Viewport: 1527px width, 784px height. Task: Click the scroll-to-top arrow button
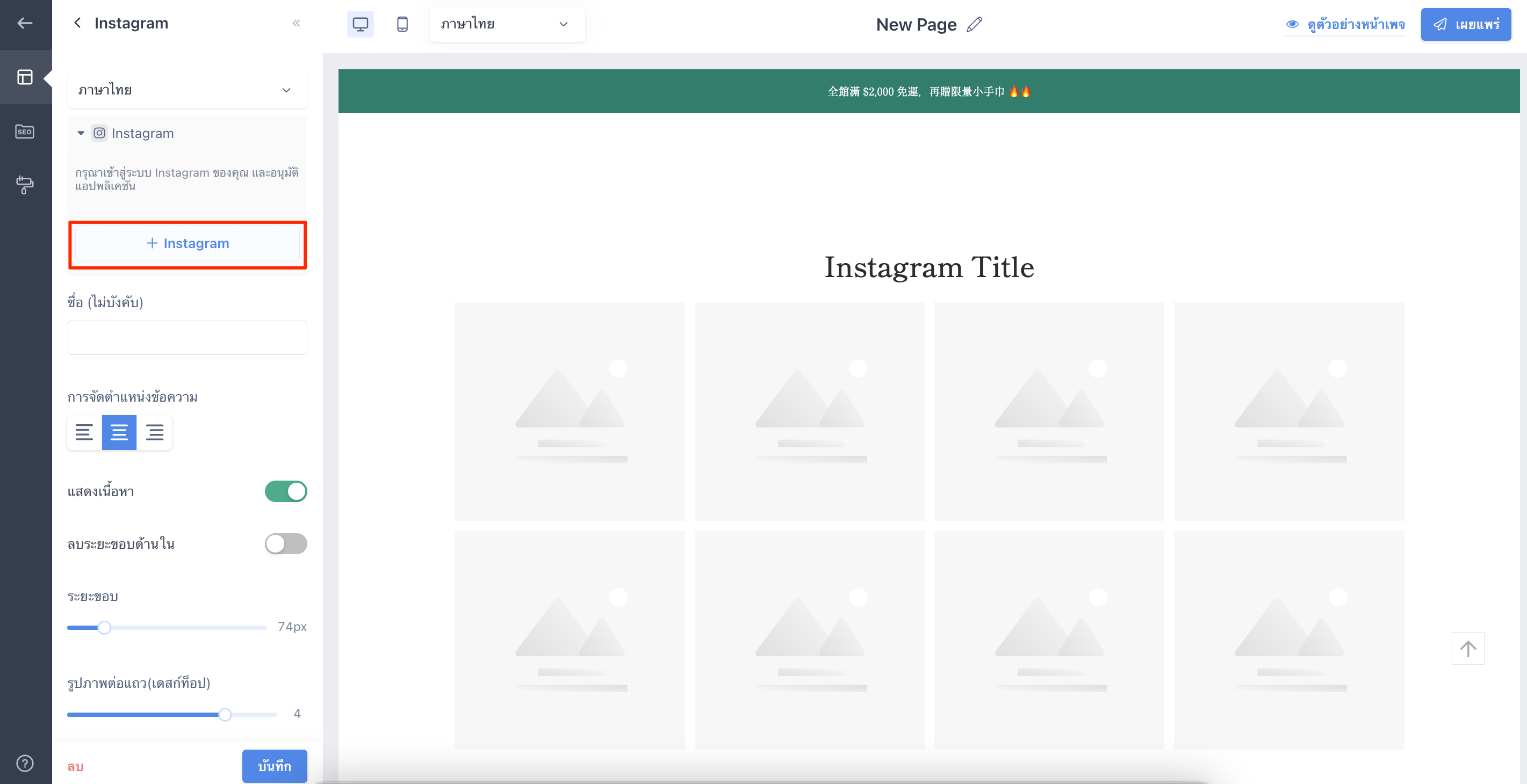pos(1468,648)
